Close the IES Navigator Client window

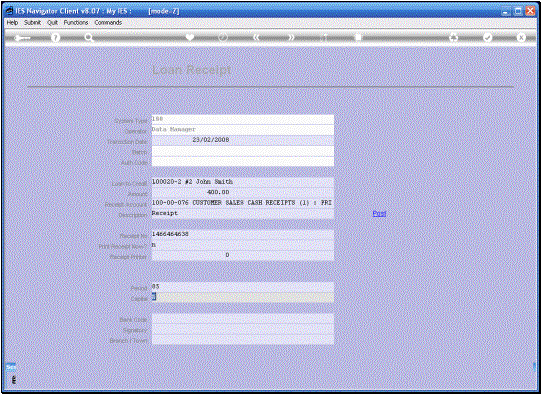530,11
